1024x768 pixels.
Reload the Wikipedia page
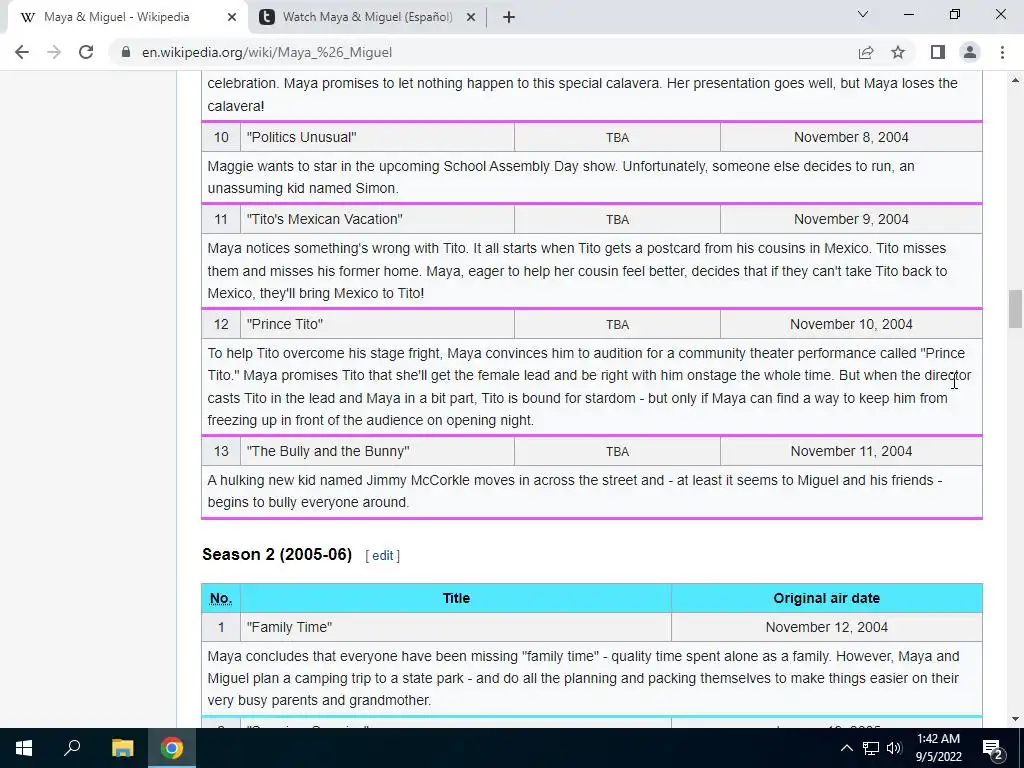tap(86, 52)
